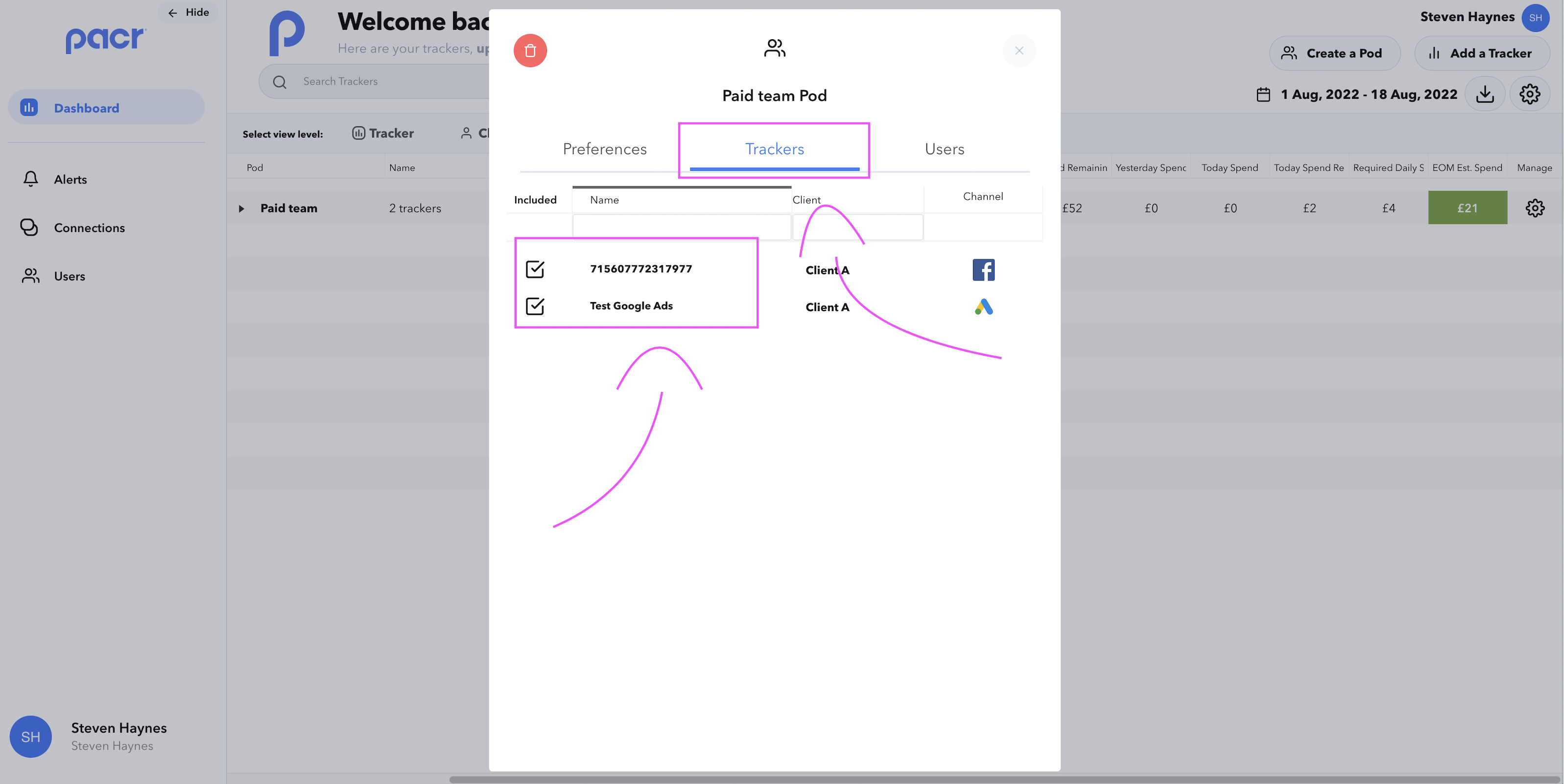Uncheck the Test Google Ads tracker

pyautogui.click(x=534, y=306)
